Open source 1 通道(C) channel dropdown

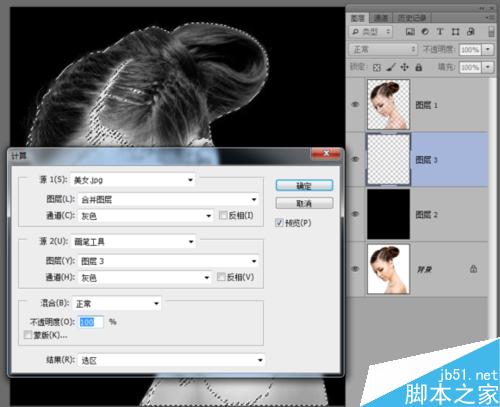click(x=146, y=216)
